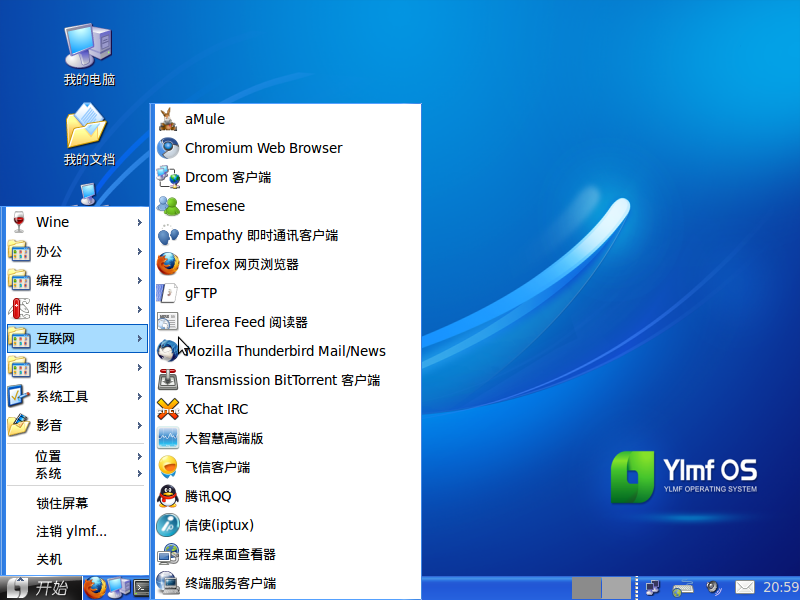Click the 终端服务客户端 icon
Screen dimensions: 800x600
(x=167, y=583)
